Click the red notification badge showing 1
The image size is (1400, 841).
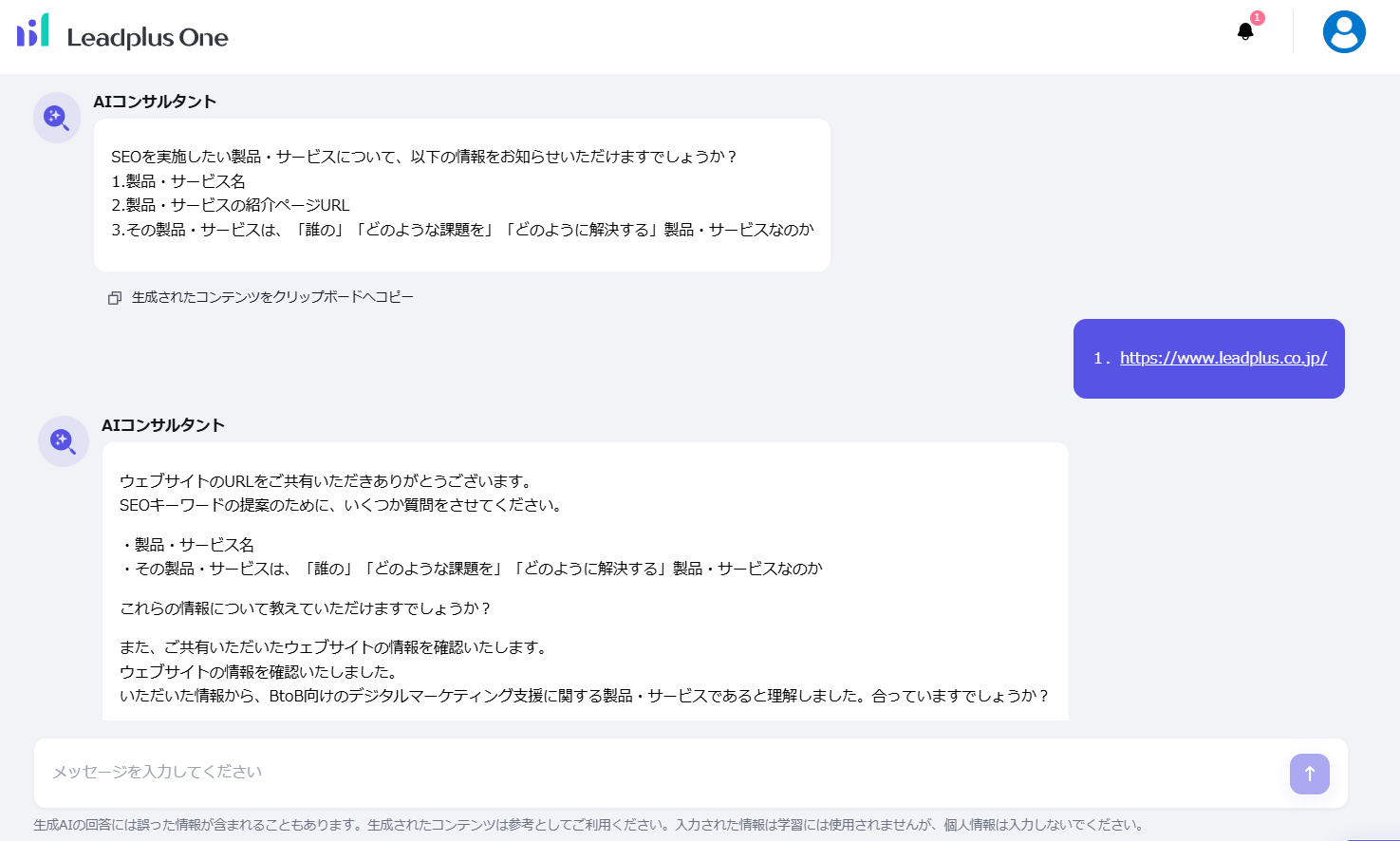click(1258, 17)
